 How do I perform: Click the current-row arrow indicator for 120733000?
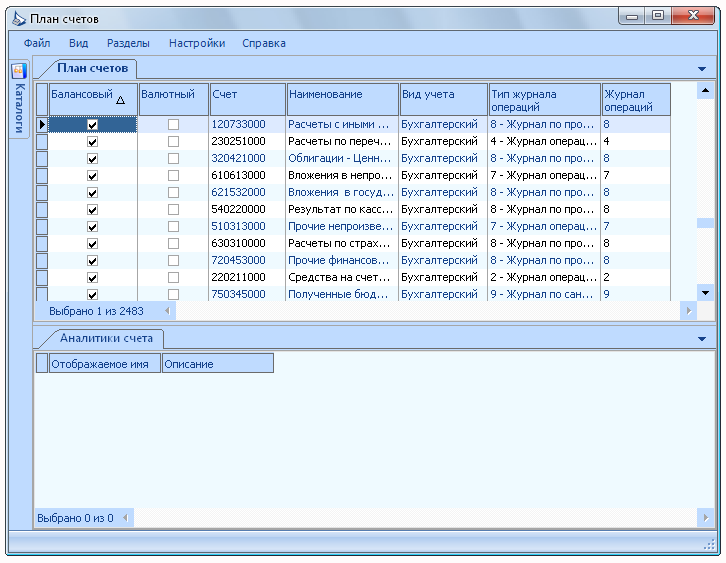tap(42, 125)
